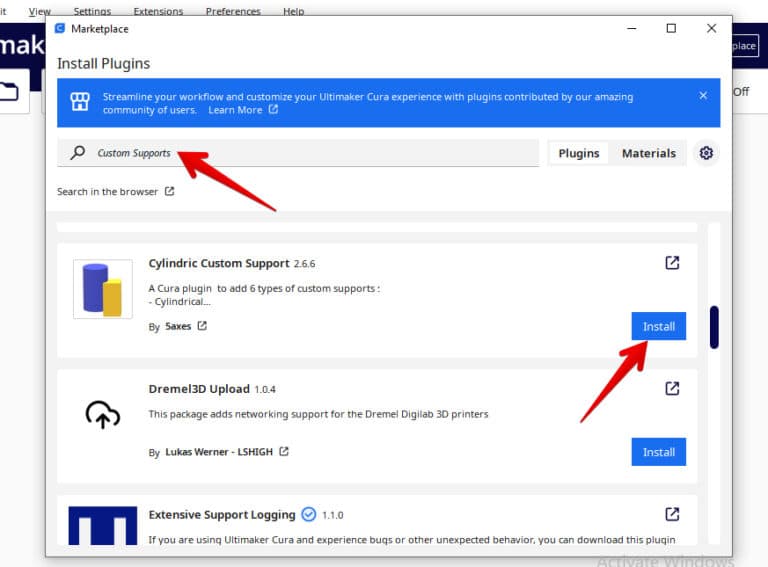The width and height of the screenshot is (768, 567).
Task: Switch to the Materials tab
Action: coord(648,153)
